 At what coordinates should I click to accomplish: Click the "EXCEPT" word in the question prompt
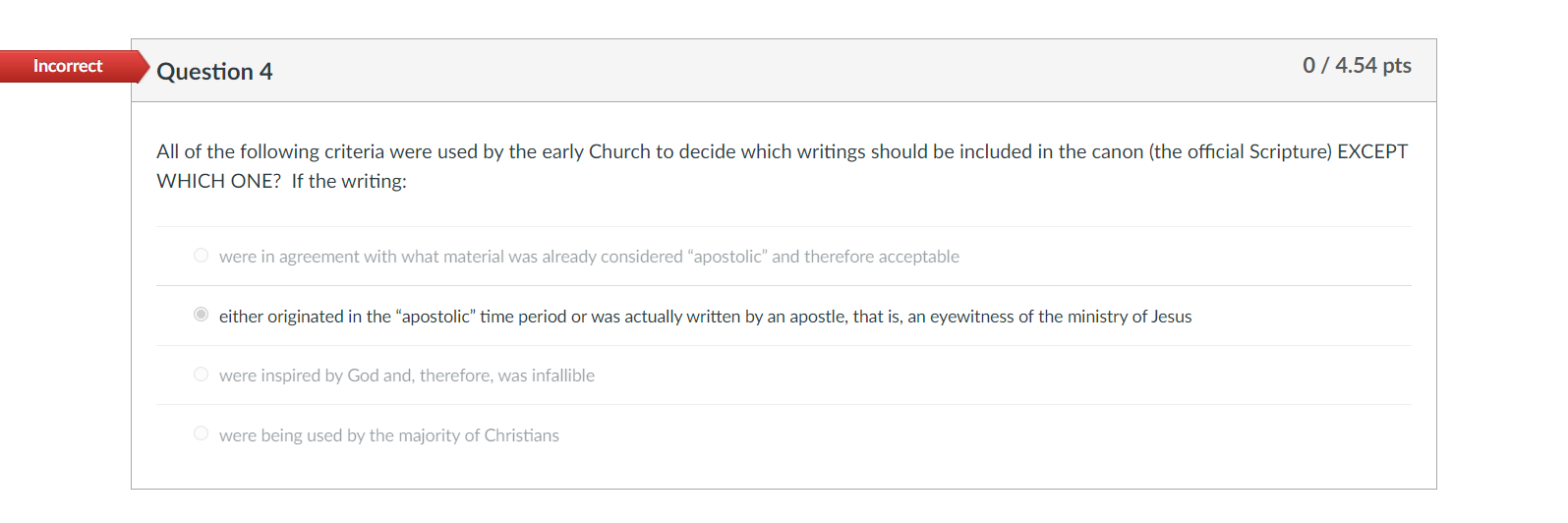tap(1372, 151)
